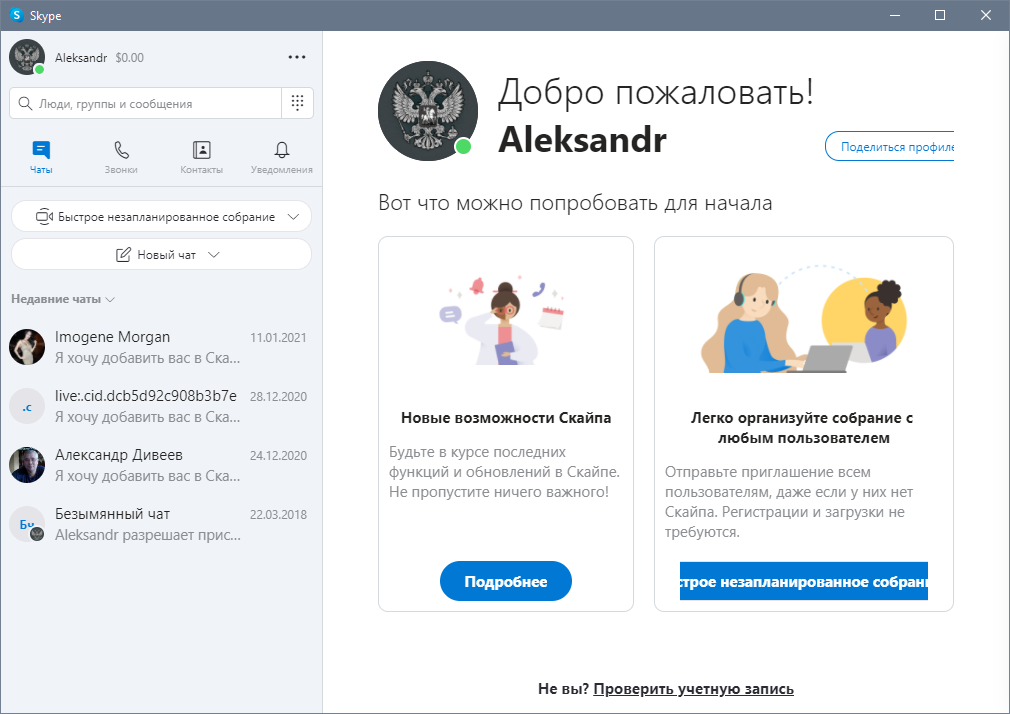Click the $0.00 Skype credit balance

click(x=129, y=57)
